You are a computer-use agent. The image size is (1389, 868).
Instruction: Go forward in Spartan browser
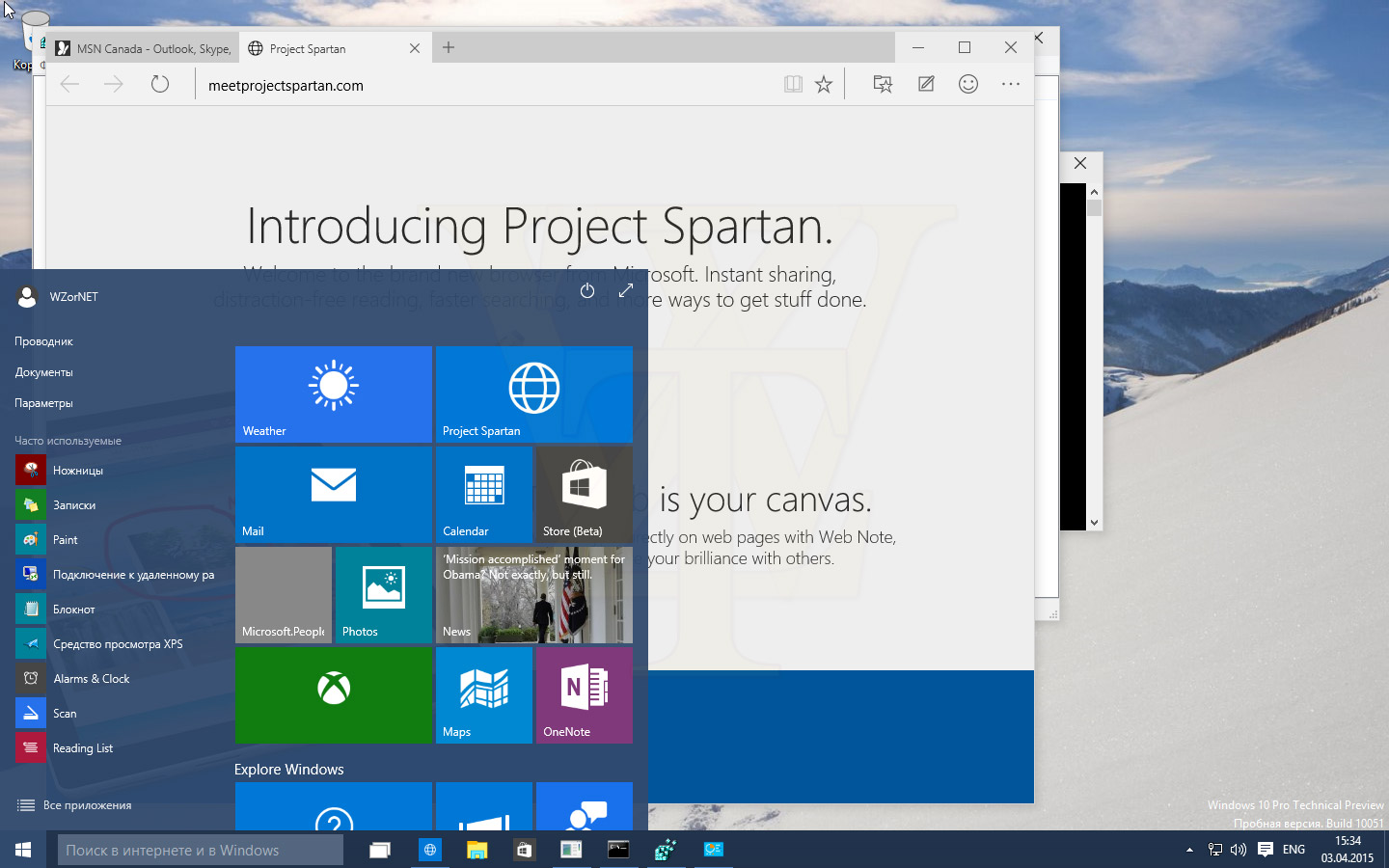(x=114, y=85)
